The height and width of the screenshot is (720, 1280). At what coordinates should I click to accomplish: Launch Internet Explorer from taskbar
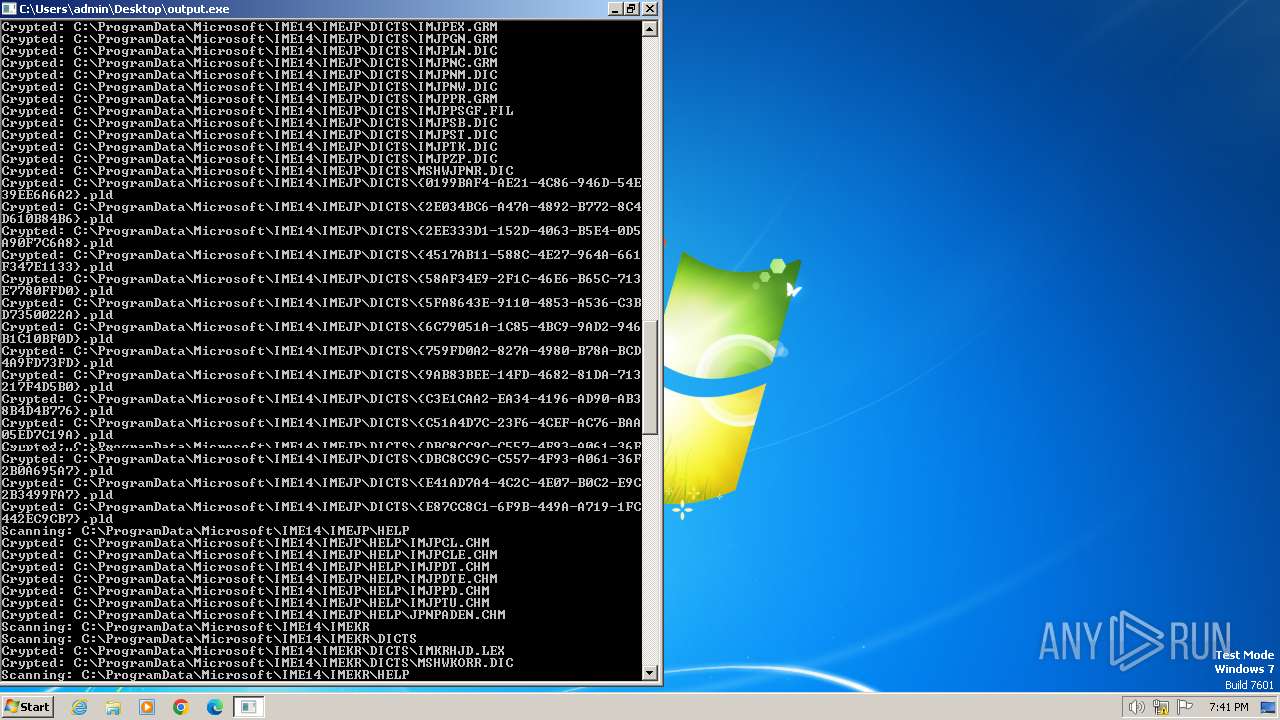[x=80, y=707]
